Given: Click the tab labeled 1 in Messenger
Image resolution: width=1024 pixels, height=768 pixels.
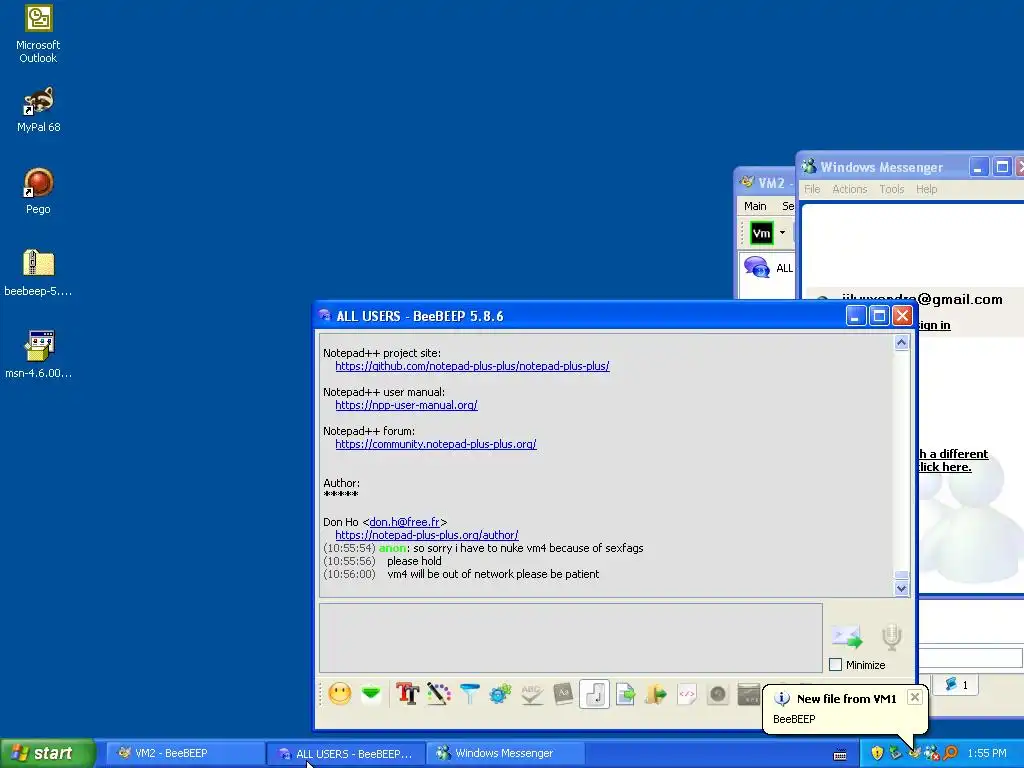Looking at the screenshot, I should (957, 684).
